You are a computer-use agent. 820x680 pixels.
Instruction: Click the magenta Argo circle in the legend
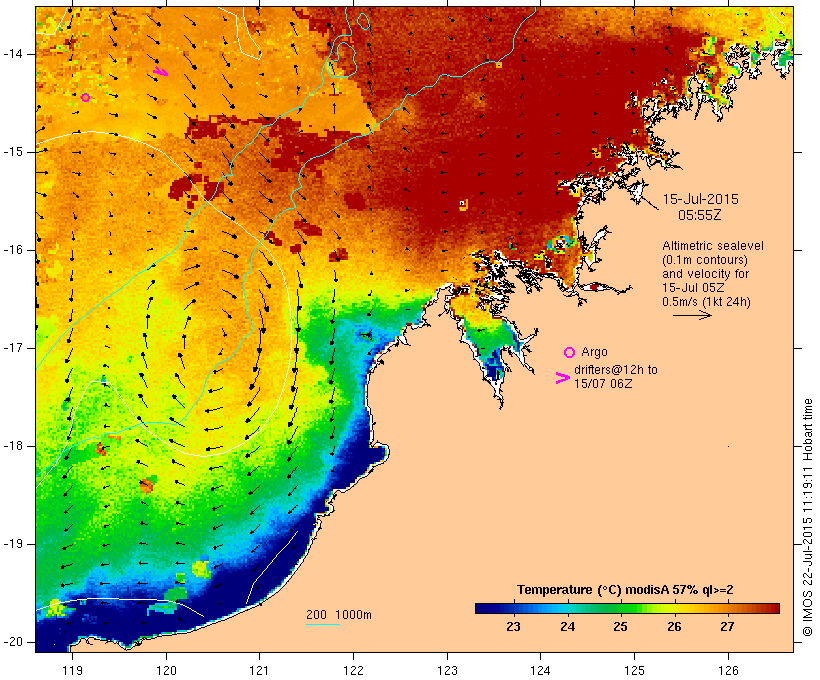pos(569,353)
